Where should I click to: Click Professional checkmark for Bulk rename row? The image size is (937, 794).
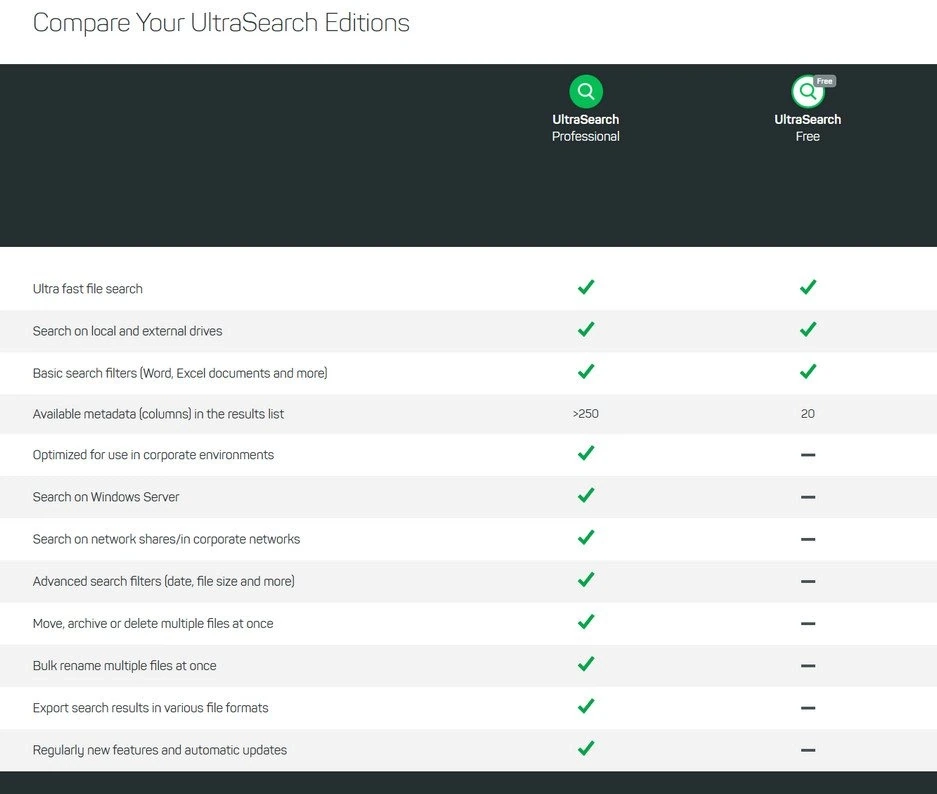click(586, 664)
